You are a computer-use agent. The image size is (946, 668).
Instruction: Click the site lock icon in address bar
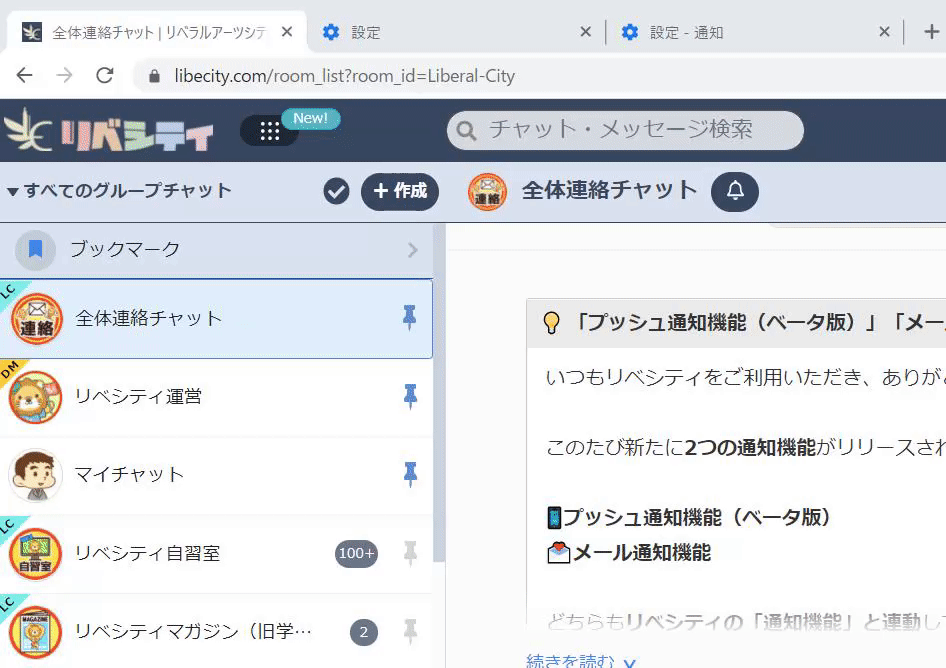(x=154, y=76)
